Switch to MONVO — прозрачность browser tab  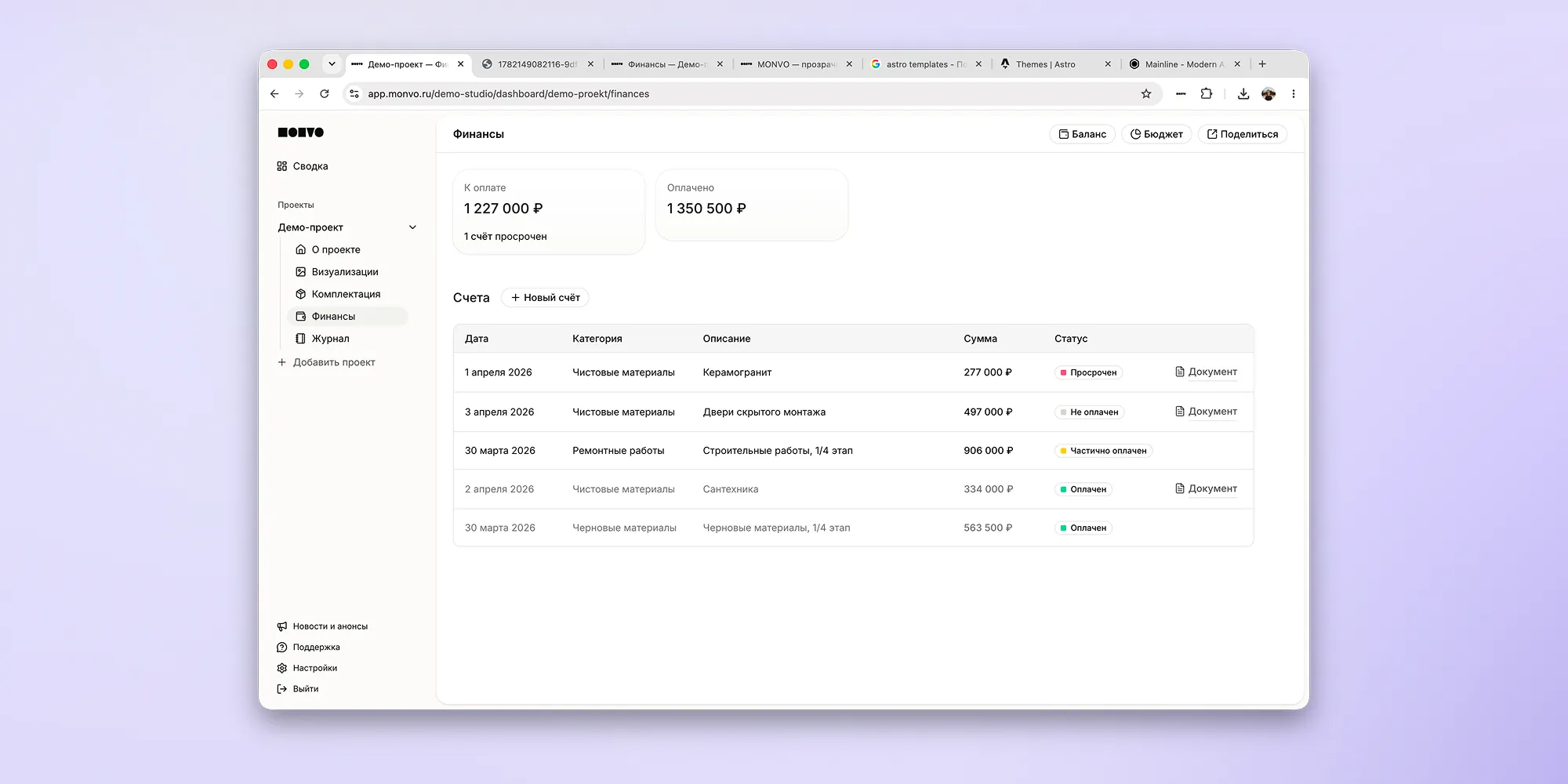[795, 64]
